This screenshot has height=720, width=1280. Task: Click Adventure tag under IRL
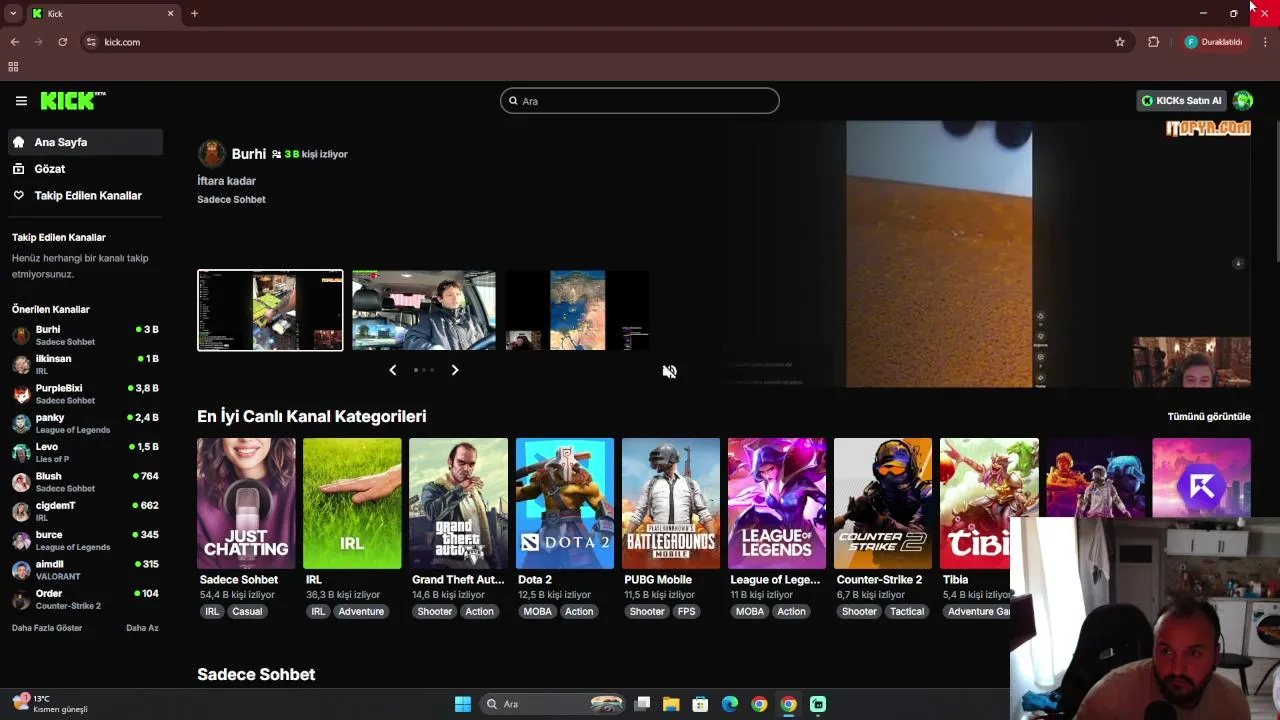[361, 612]
